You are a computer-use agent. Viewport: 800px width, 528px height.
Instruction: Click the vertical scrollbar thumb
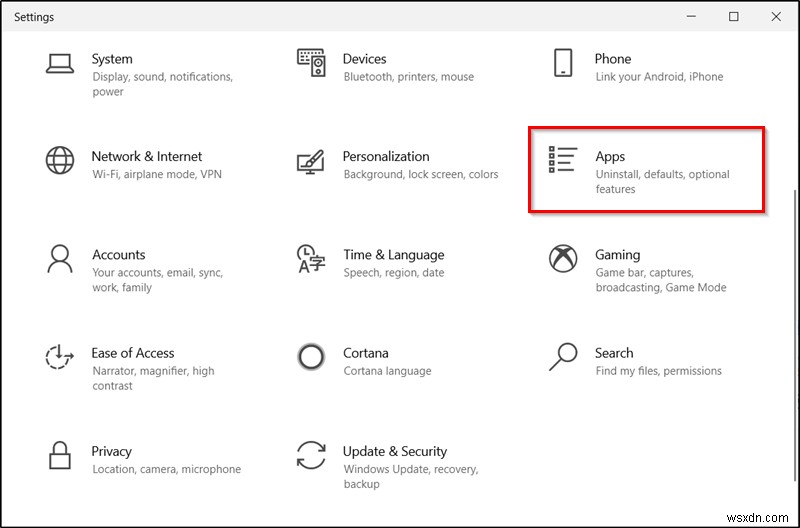(795, 335)
